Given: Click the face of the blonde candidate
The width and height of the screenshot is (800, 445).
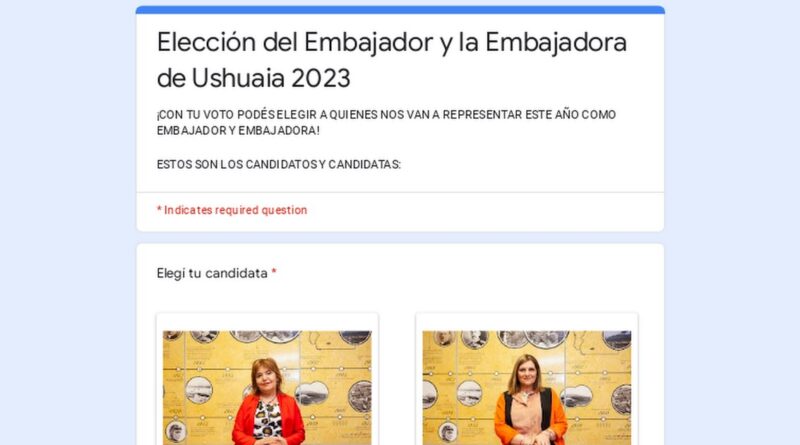Looking at the screenshot, I should click(527, 375).
